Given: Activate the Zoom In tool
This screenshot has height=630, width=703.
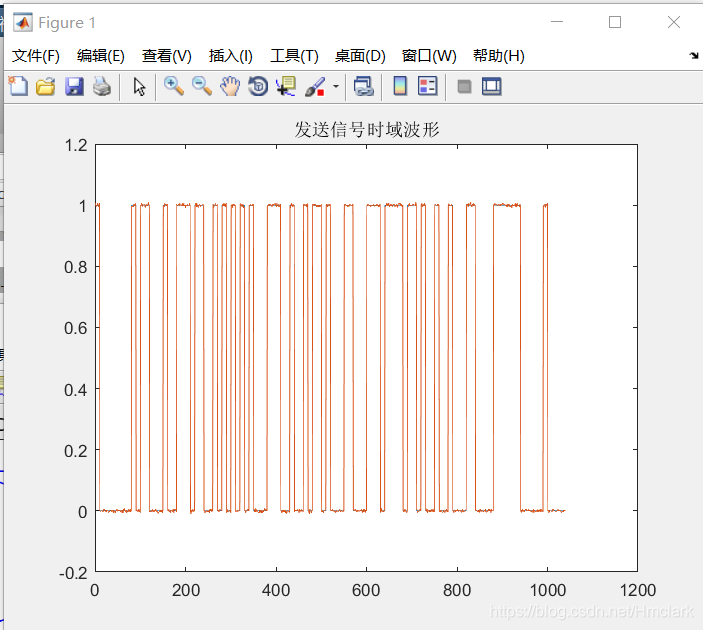Looking at the screenshot, I should (x=174, y=86).
